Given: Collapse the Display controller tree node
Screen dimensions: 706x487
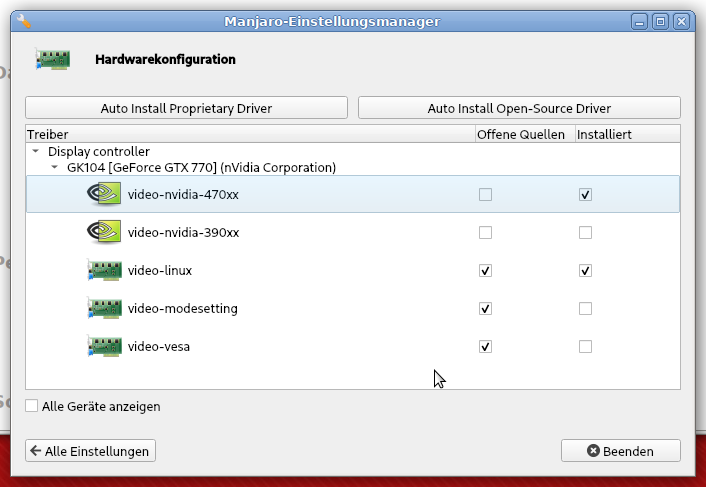Looking at the screenshot, I should click(x=36, y=151).
